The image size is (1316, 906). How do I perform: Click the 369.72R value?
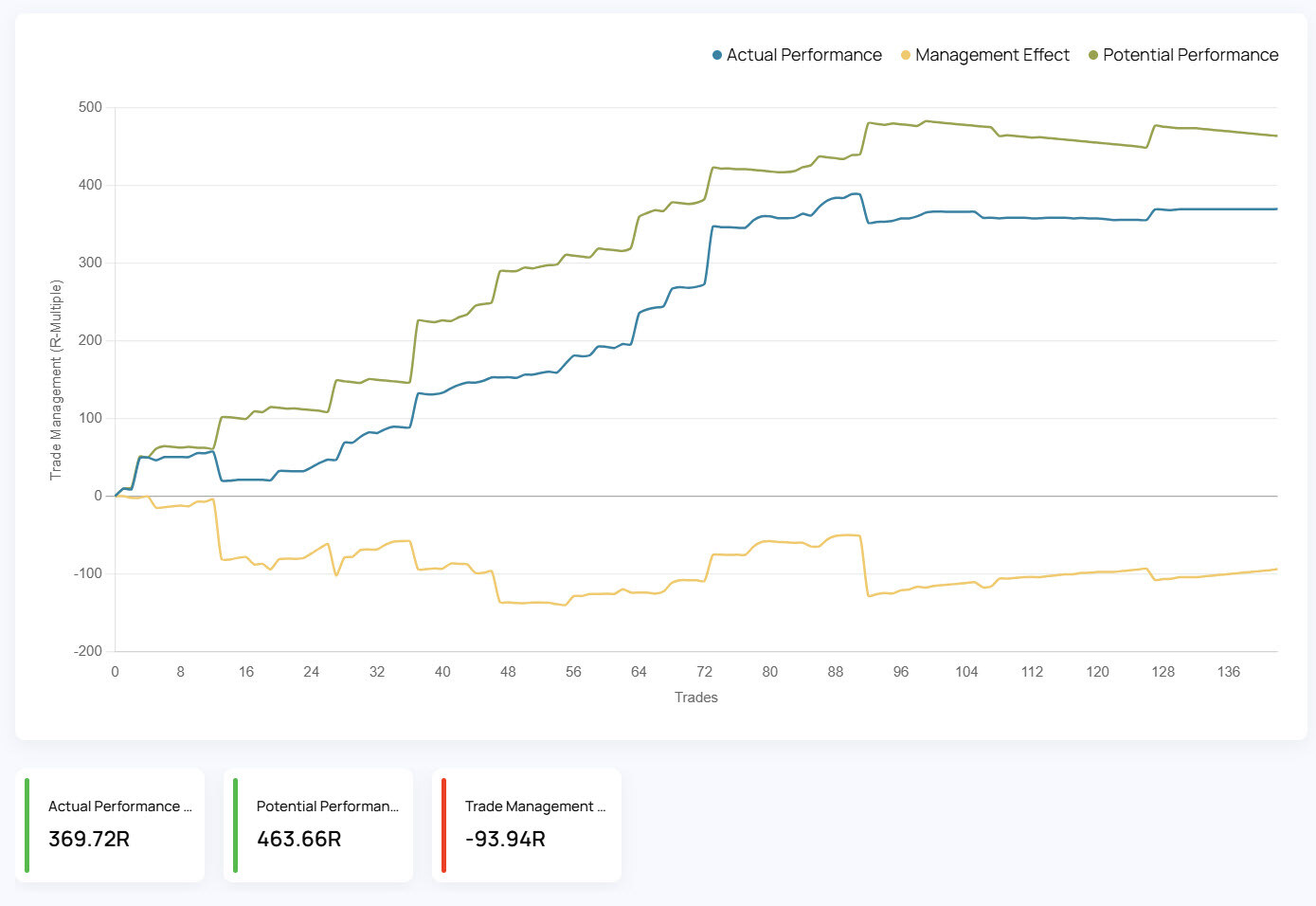89,839
